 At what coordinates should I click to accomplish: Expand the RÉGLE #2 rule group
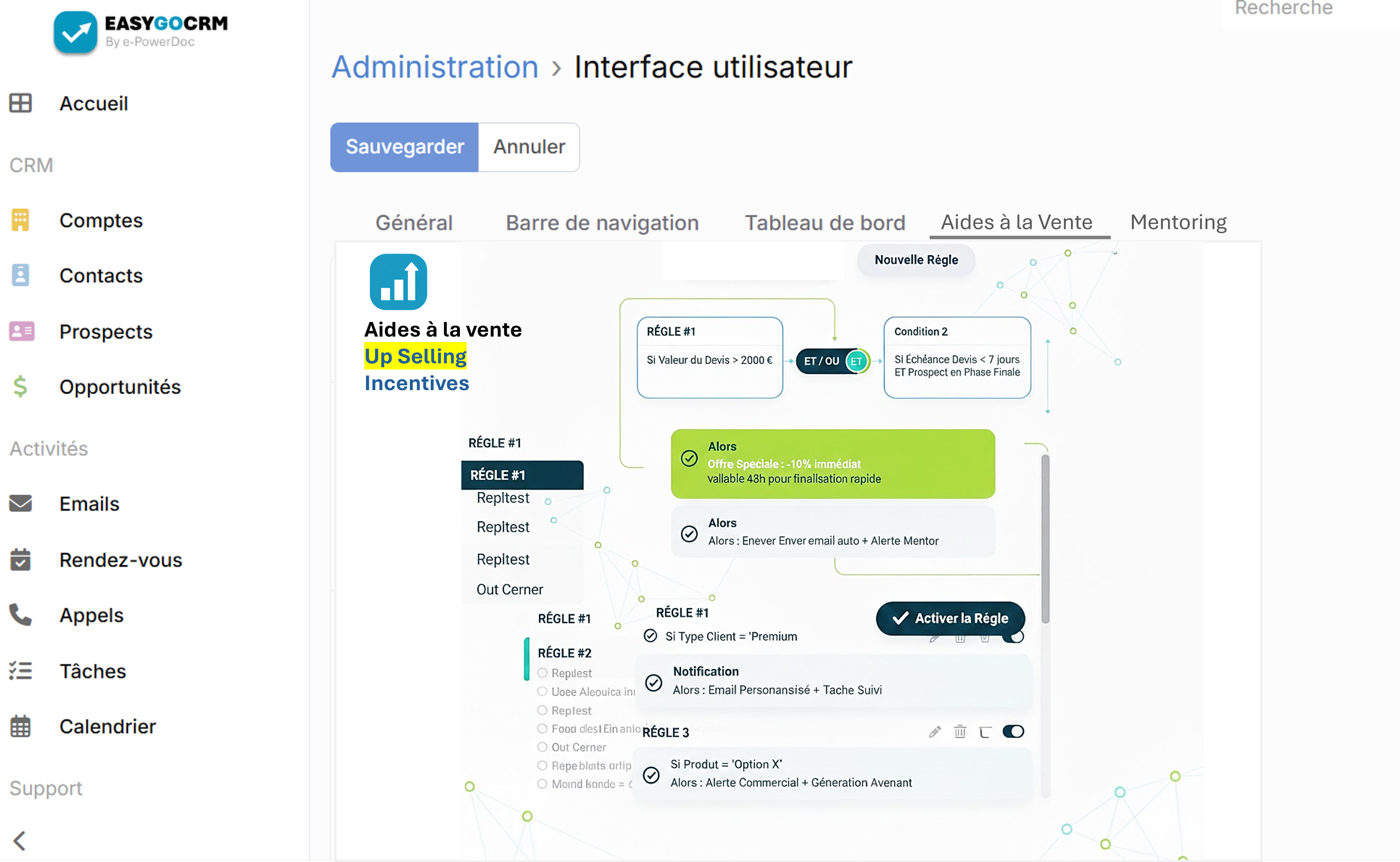tap(564, 653)
